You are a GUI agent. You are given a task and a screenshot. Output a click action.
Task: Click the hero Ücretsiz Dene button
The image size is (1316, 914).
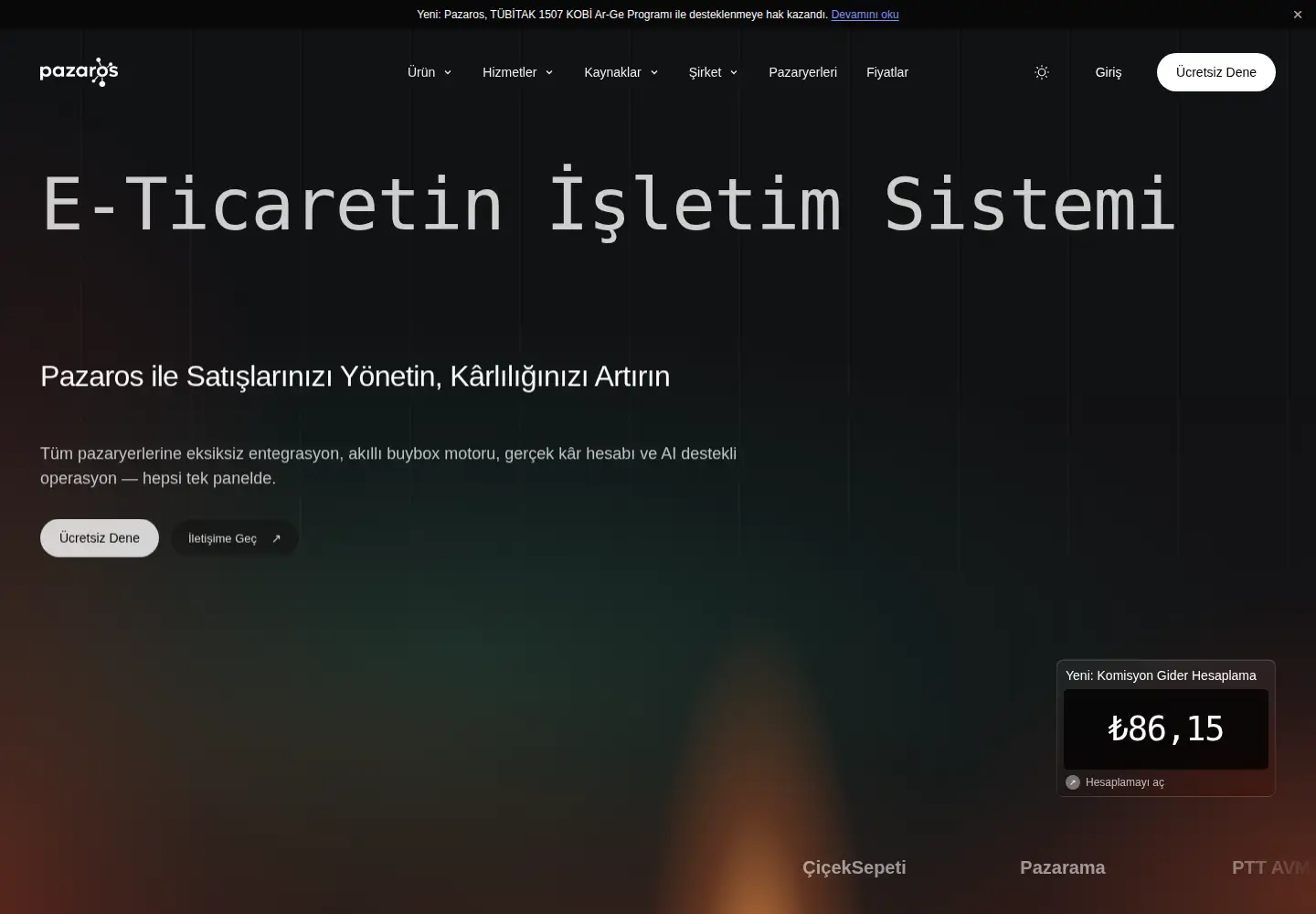[x=100, y=538]
